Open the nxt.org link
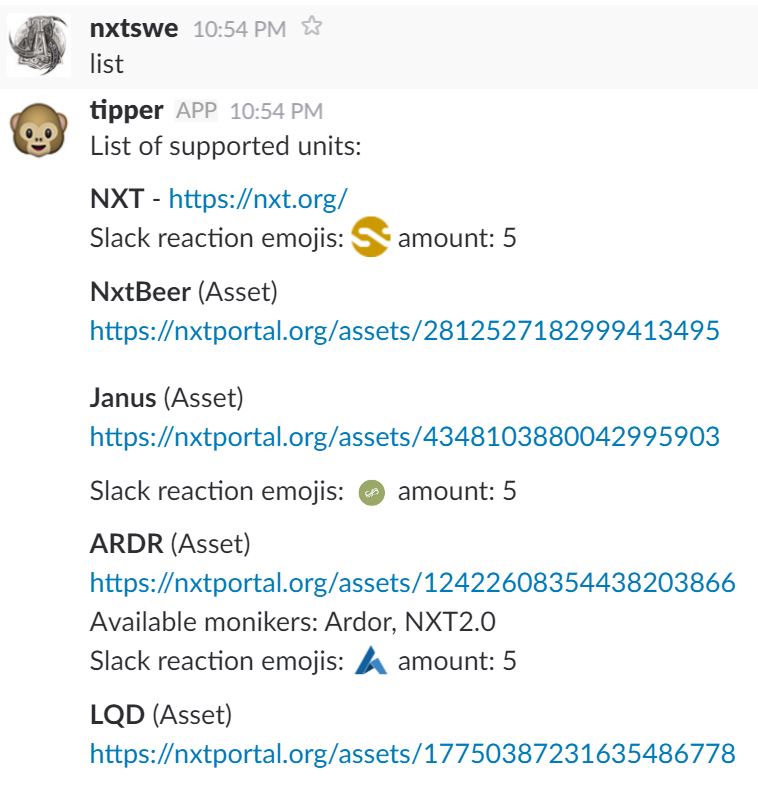The image size is (758, 788). click(257, 198)
